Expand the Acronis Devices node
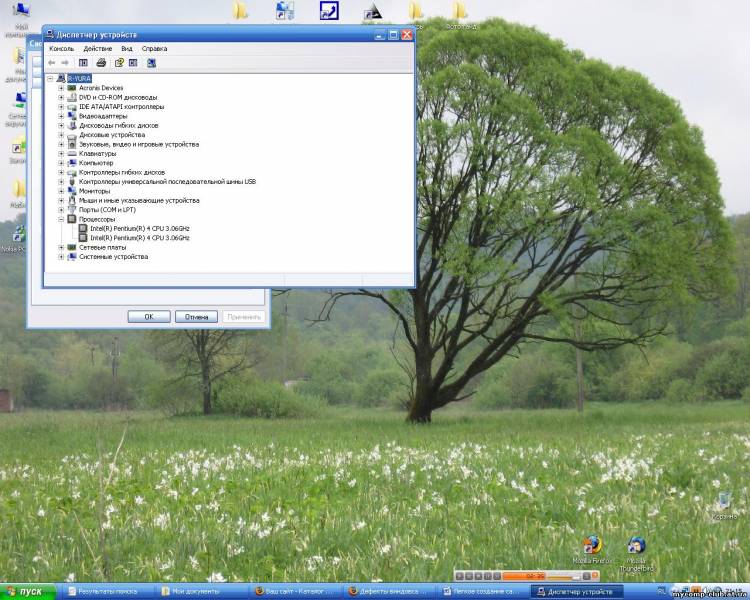This screenshot has height=600, width=750. point(61,88)
